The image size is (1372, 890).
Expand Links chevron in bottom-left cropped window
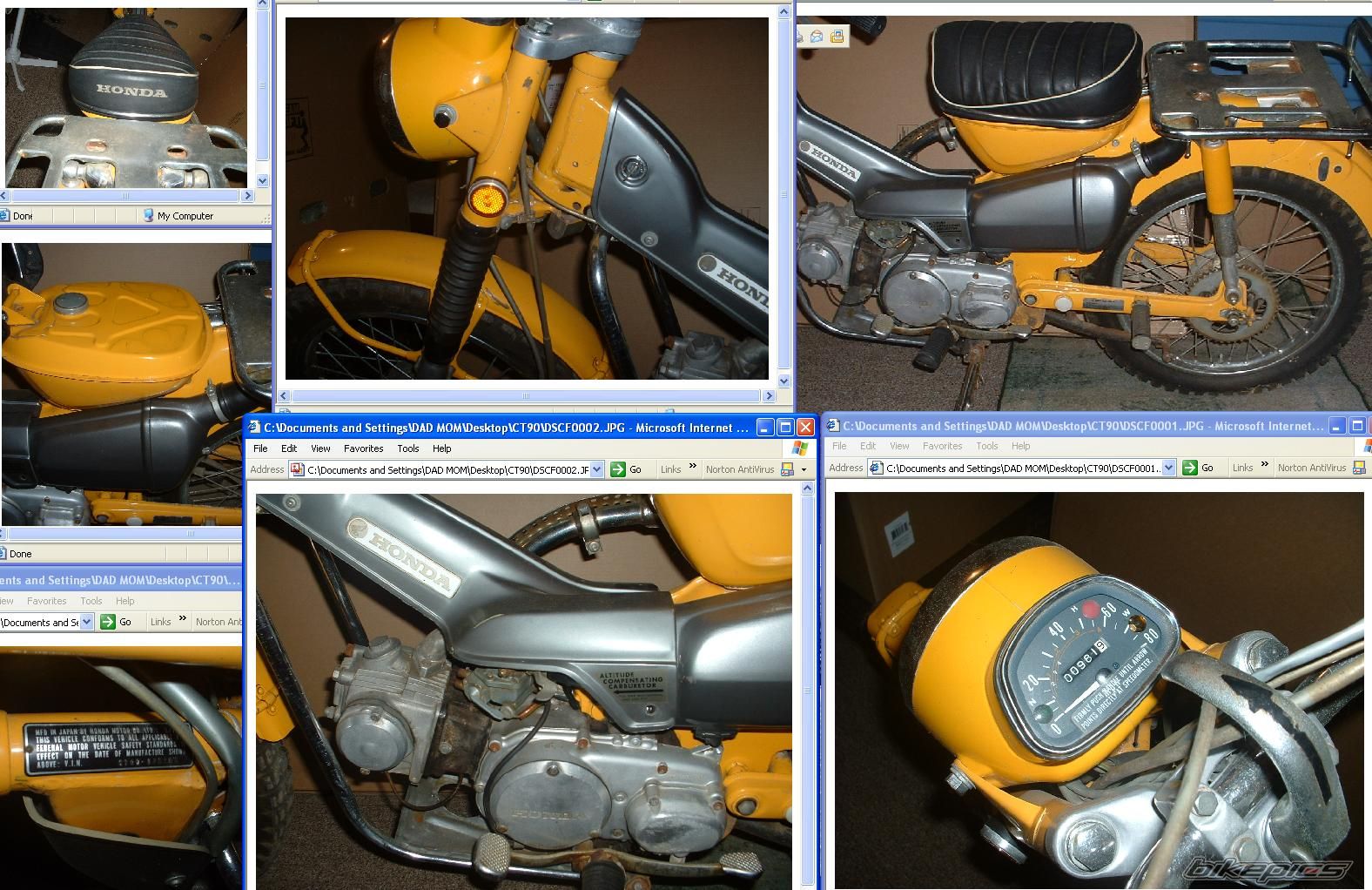(183, 619)
